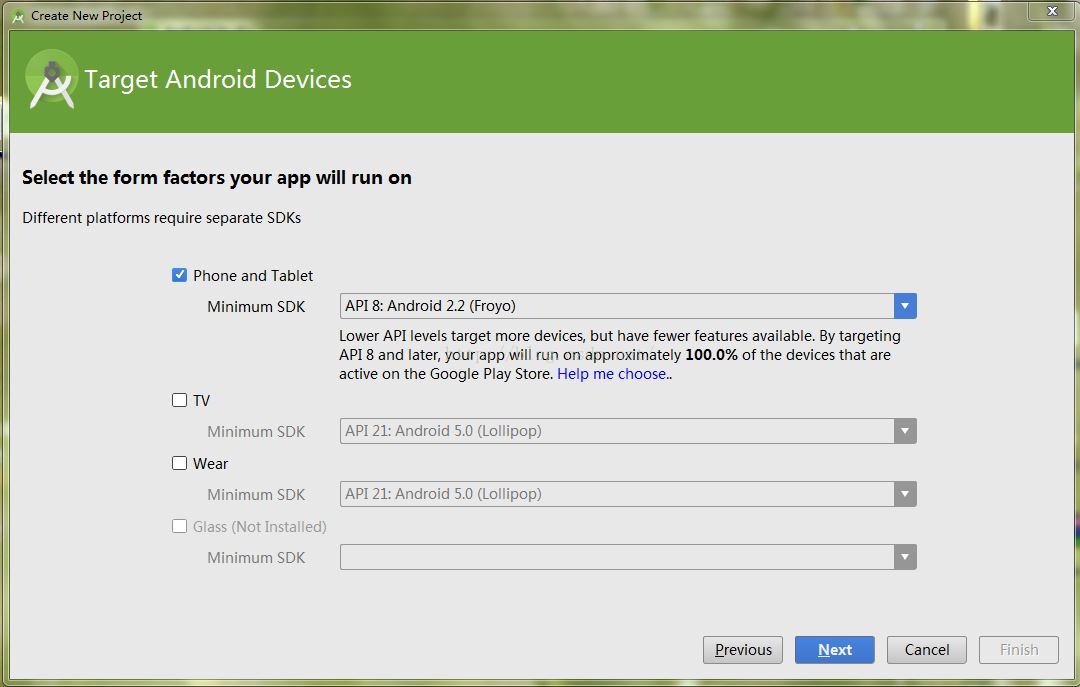Click the Minimum SDK label under Glass
Image resolution: width=1080 pixels, height=687 pixels.
(256, 557)
